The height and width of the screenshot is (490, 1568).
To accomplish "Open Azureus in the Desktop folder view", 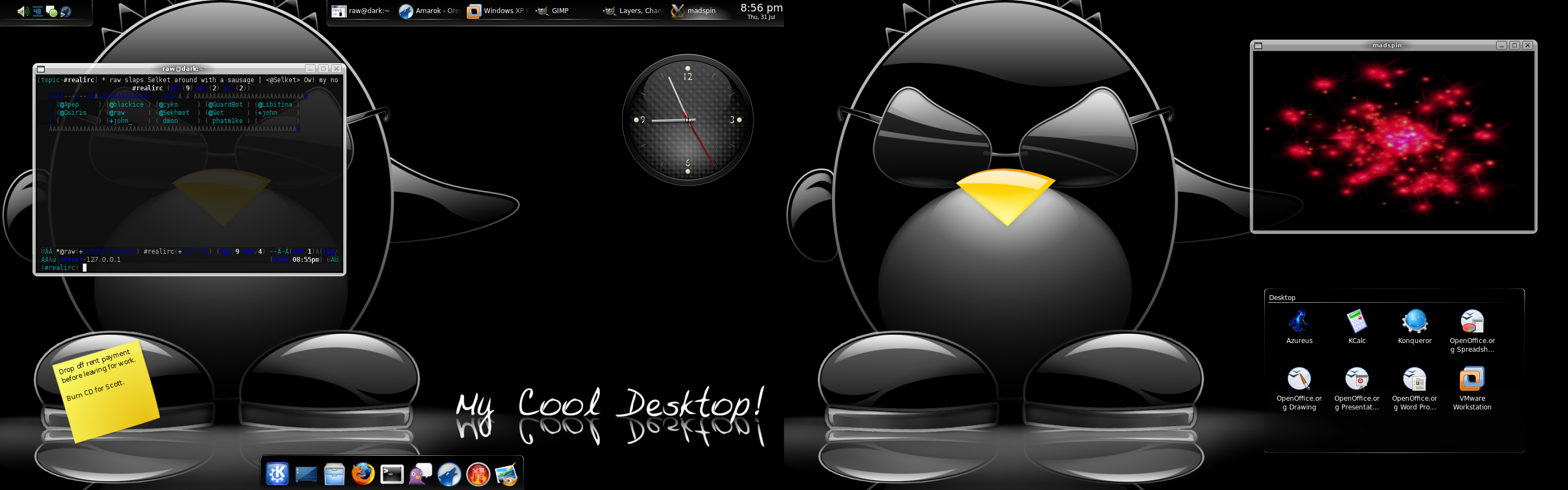I will click(1299, 327).
